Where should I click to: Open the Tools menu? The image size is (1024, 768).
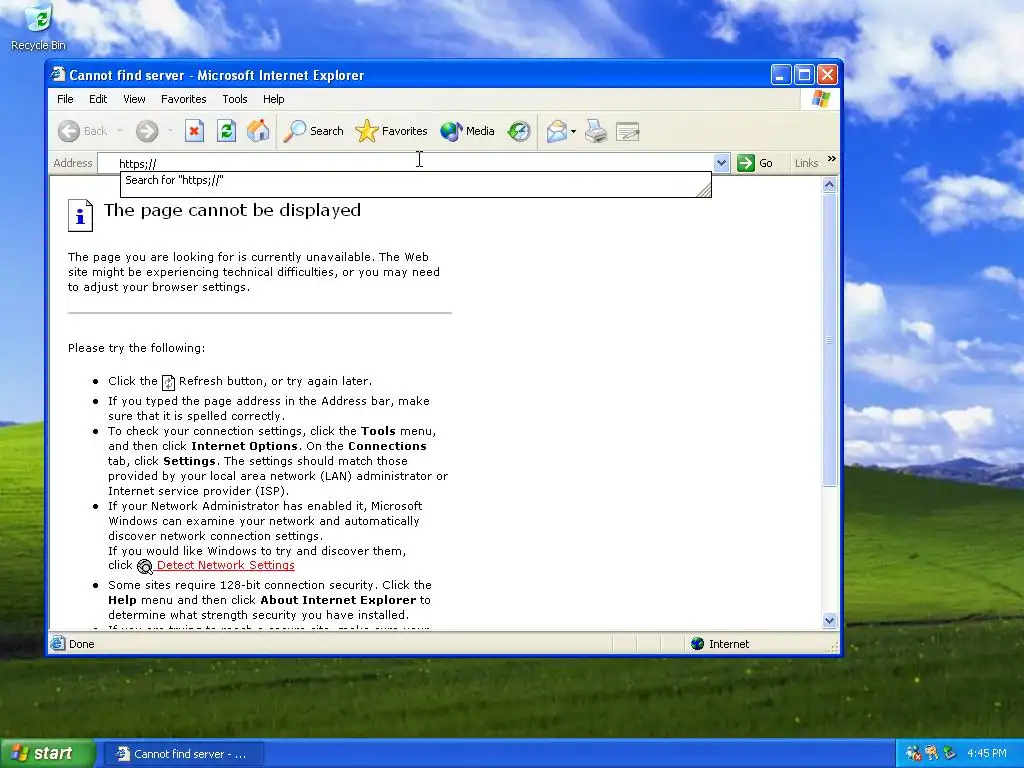(x=234, y=99)
